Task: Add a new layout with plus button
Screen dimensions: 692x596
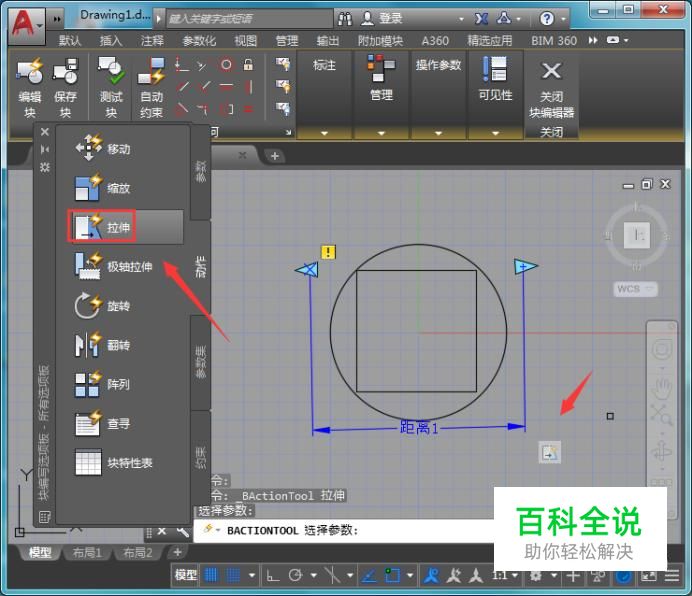Action: point(177,552)
